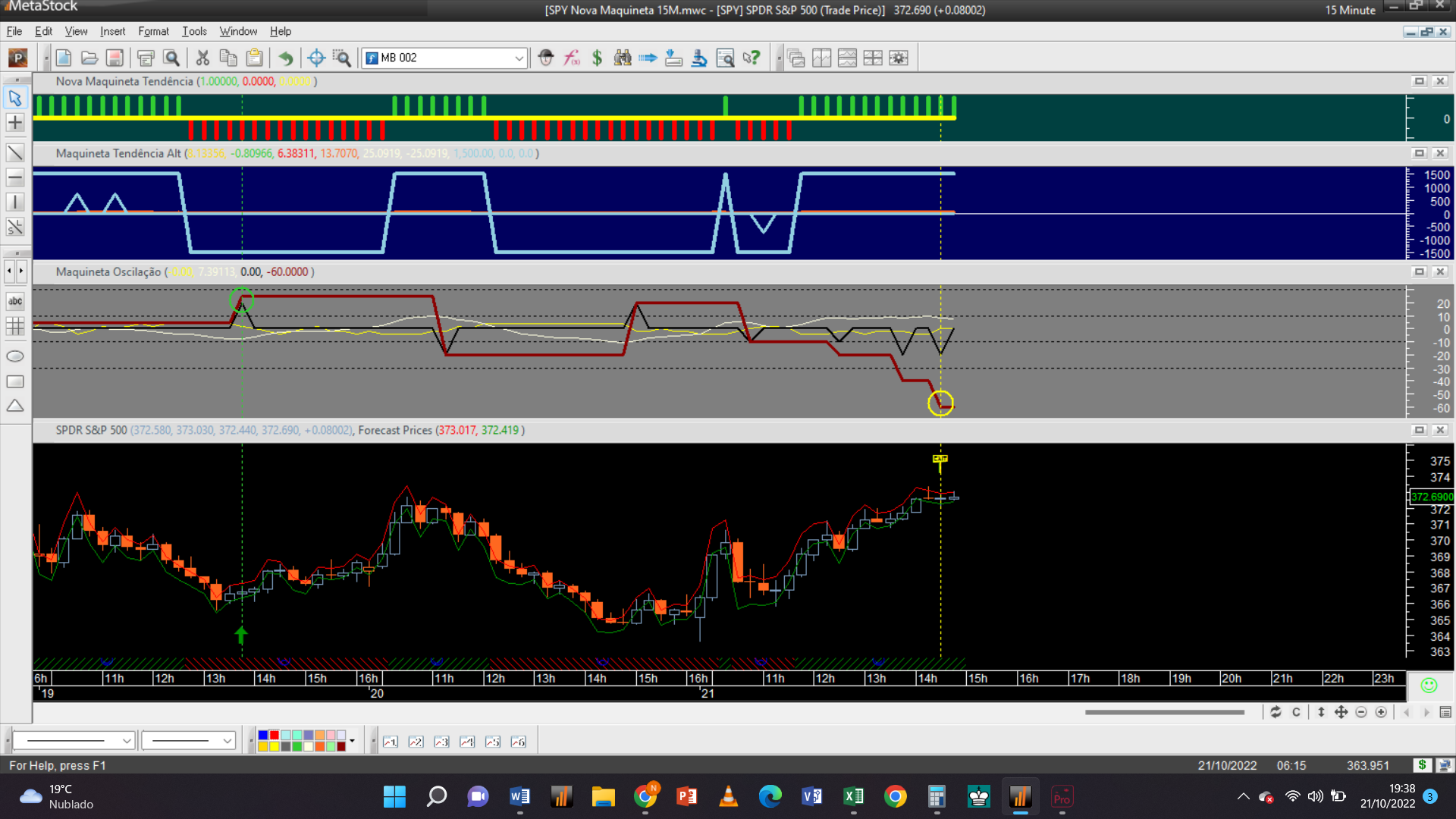Select the trendline drawing tool
1456x819 pixels.
pos(15,152)
